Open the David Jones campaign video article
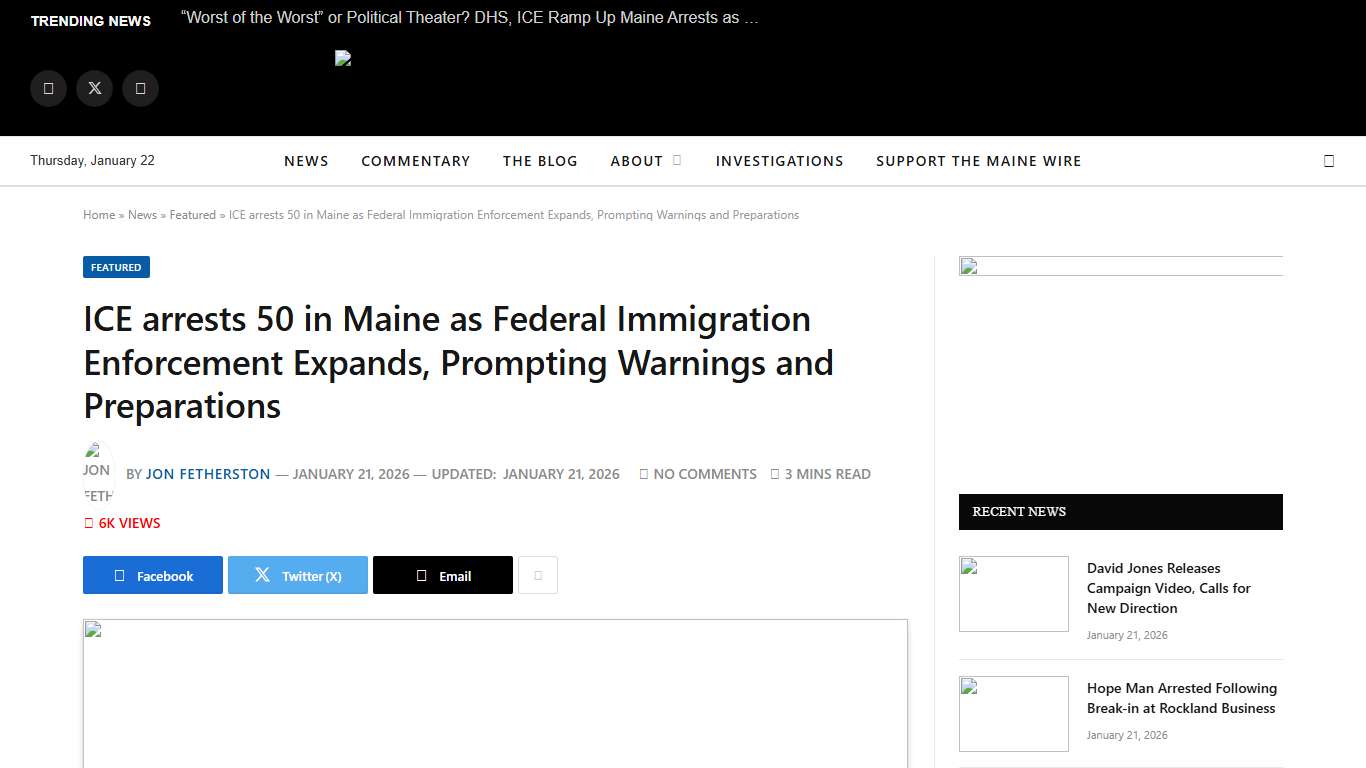1366x768 pixels. click(1168, 588)
